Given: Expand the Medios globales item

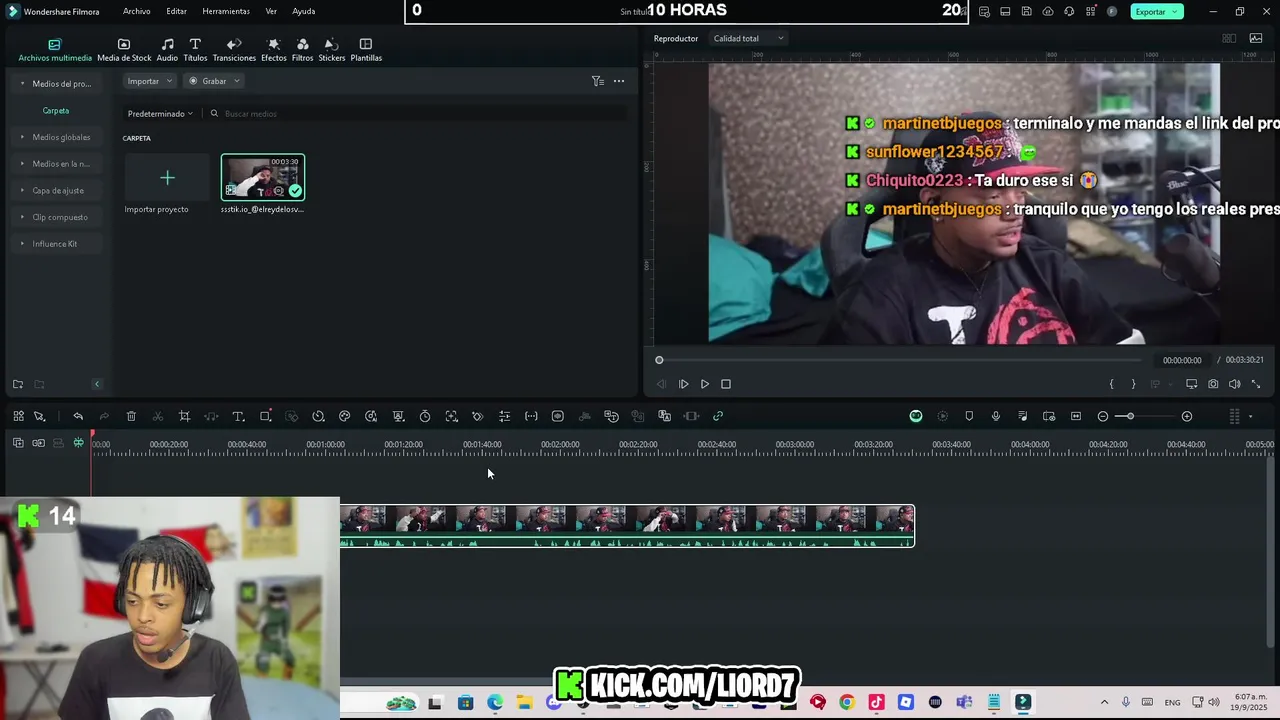Looking at the screenshot, I should [x=57, y=137].
